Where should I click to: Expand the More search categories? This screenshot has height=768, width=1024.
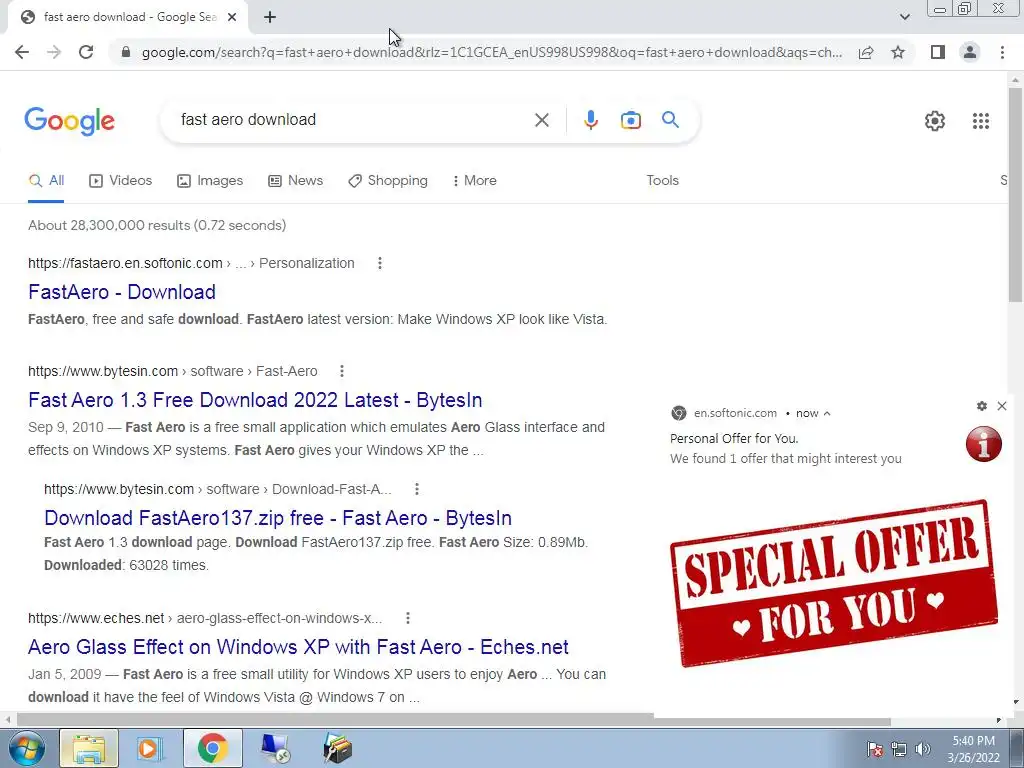(x=475, y=181)
